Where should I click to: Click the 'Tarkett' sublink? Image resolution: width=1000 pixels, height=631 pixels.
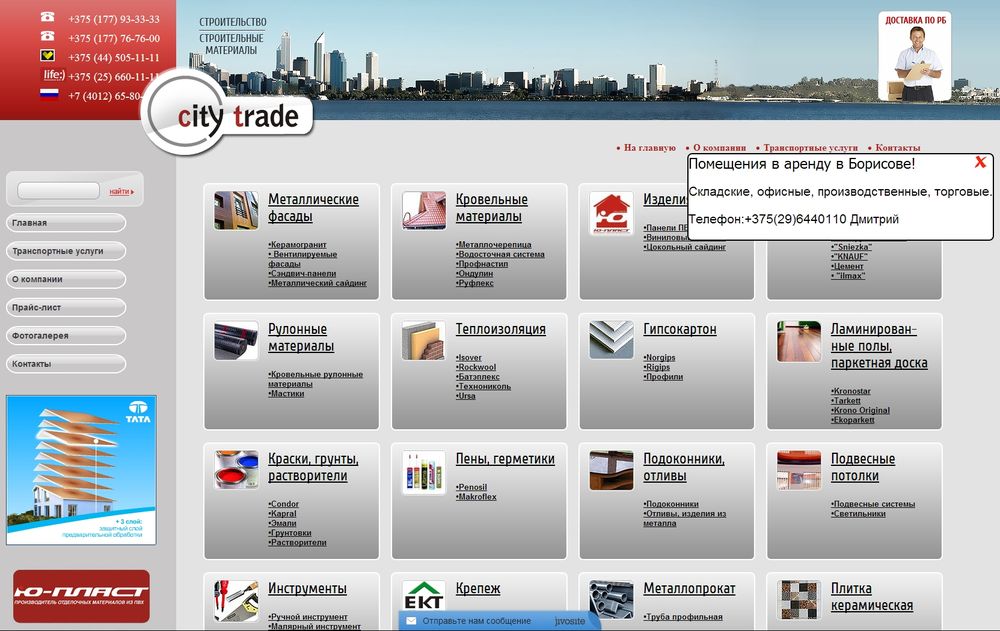[x=846, y=401]
